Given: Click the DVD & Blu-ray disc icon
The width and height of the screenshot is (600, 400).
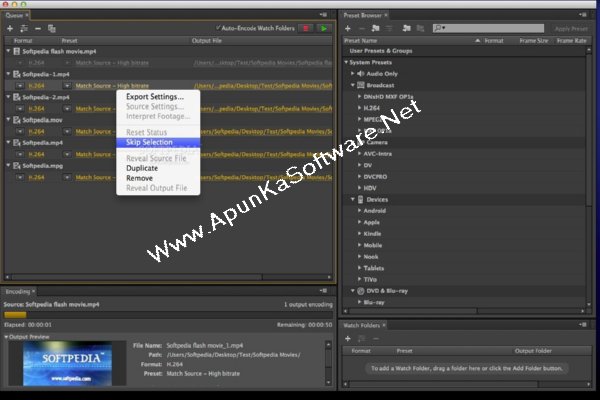Looking at the screenshot, I should 360,291.
